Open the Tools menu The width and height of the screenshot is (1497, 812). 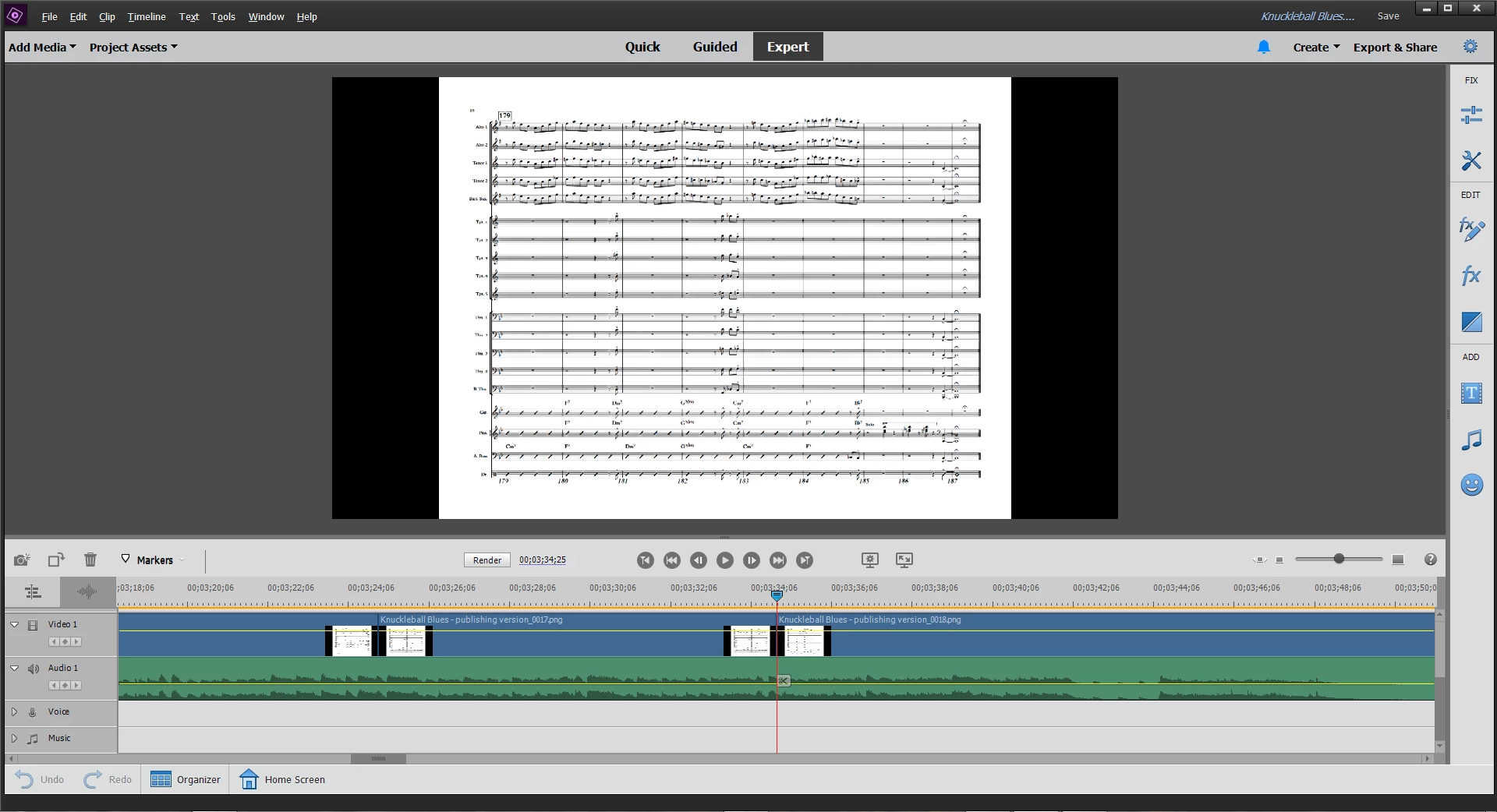[x=223, y=16]
